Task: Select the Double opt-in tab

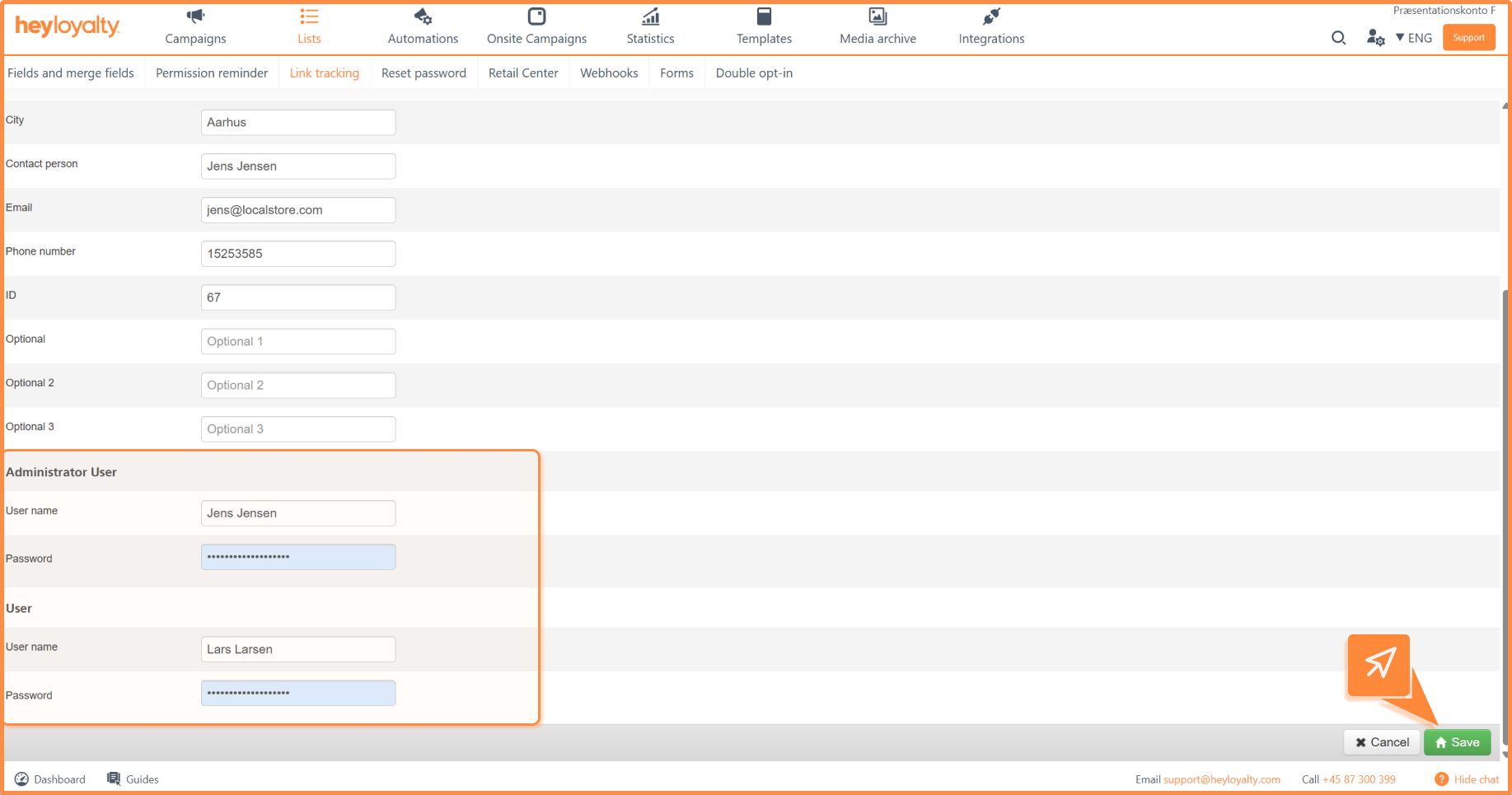Action: 754,73
